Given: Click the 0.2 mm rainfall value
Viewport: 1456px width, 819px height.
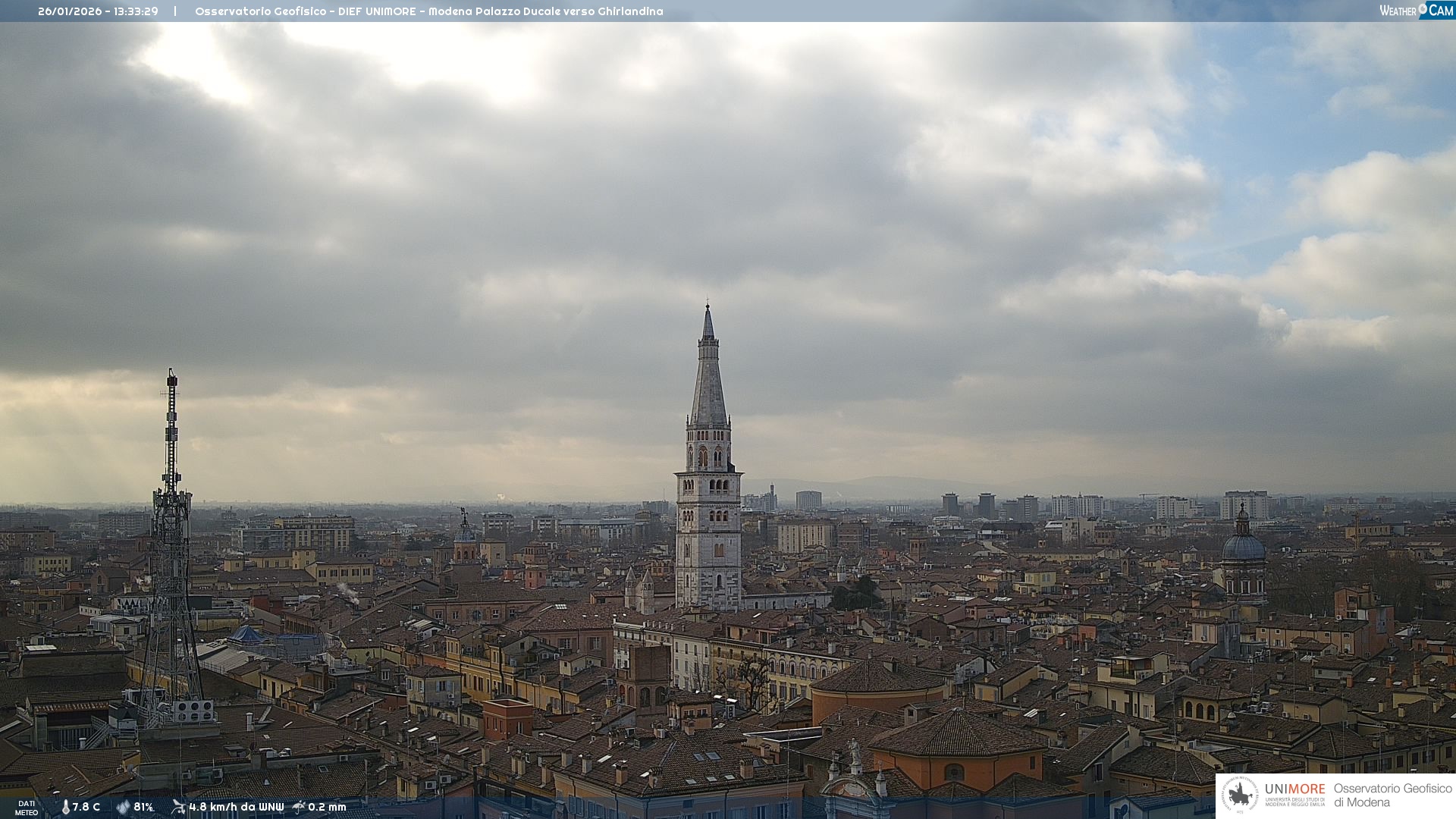Looking at the screenshot, I should 328,807.
